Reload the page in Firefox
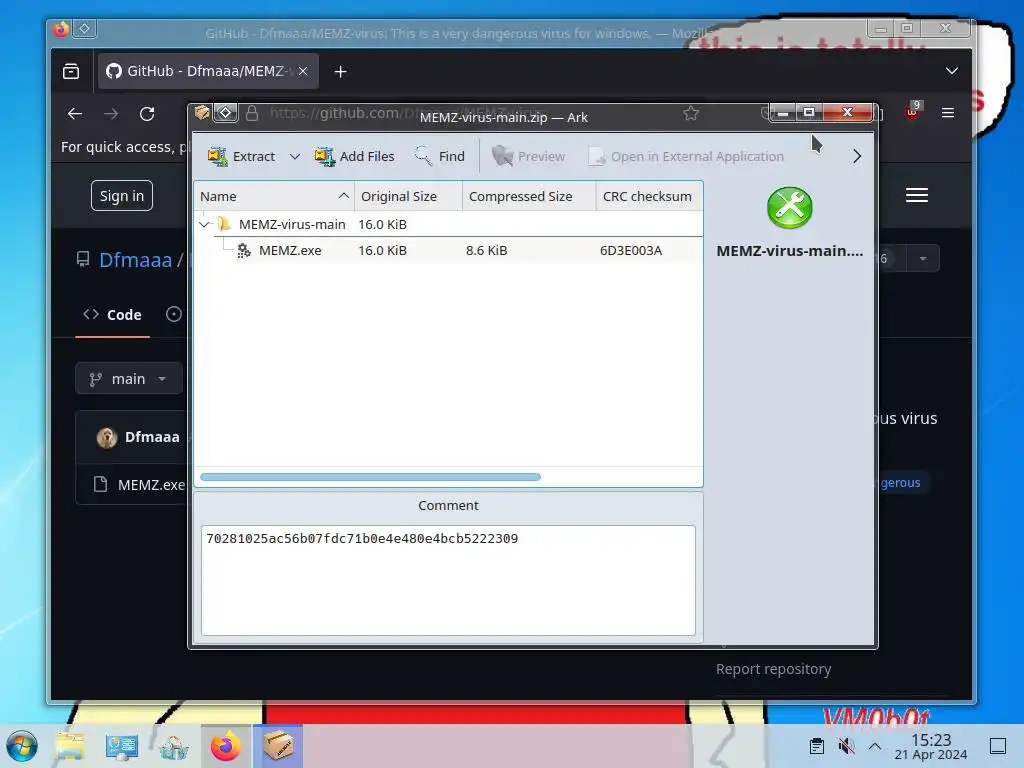 click(x=147, y=114)
